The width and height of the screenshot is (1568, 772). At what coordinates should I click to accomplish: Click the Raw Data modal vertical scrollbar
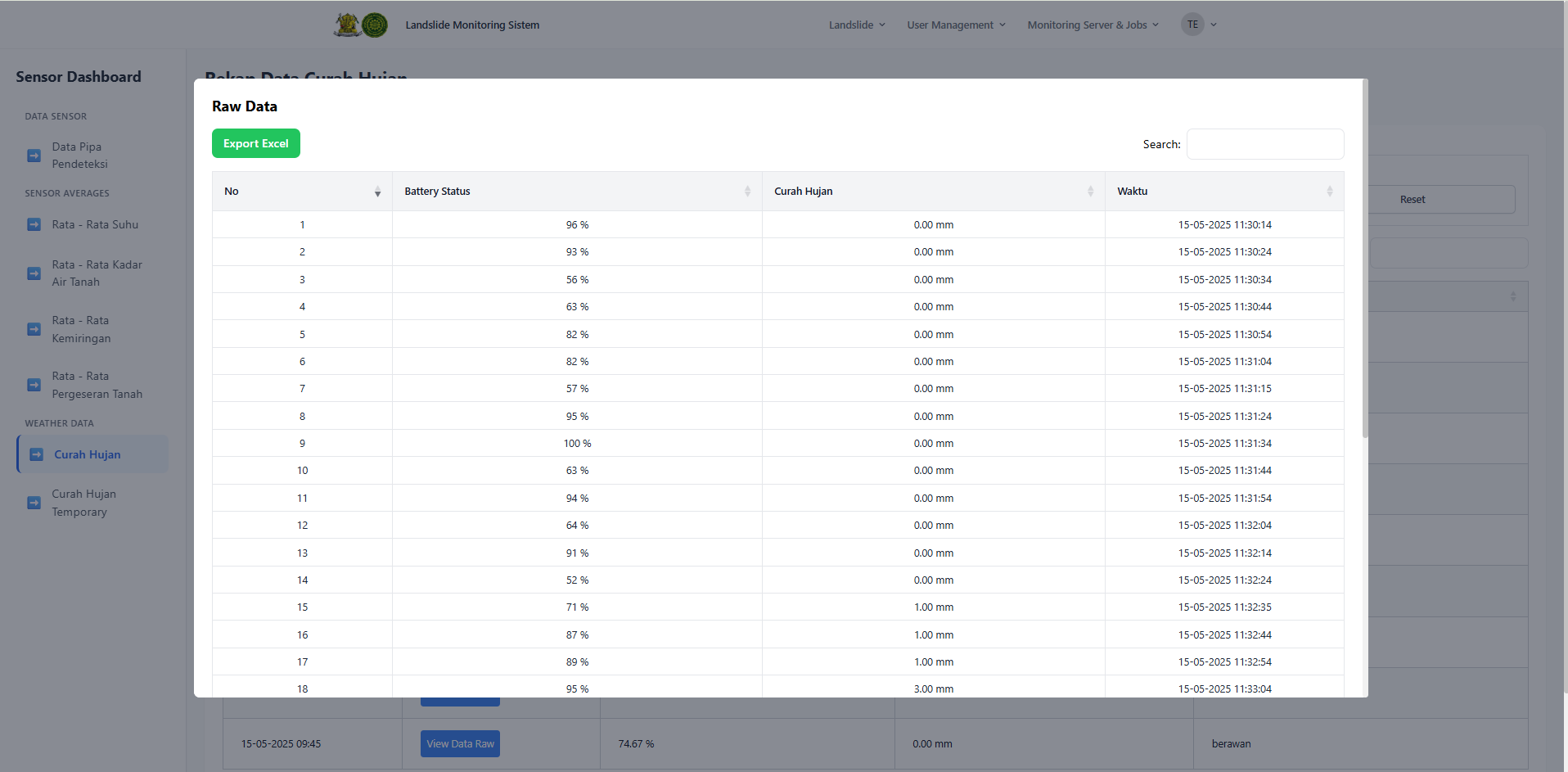[x=1364, y=262]
